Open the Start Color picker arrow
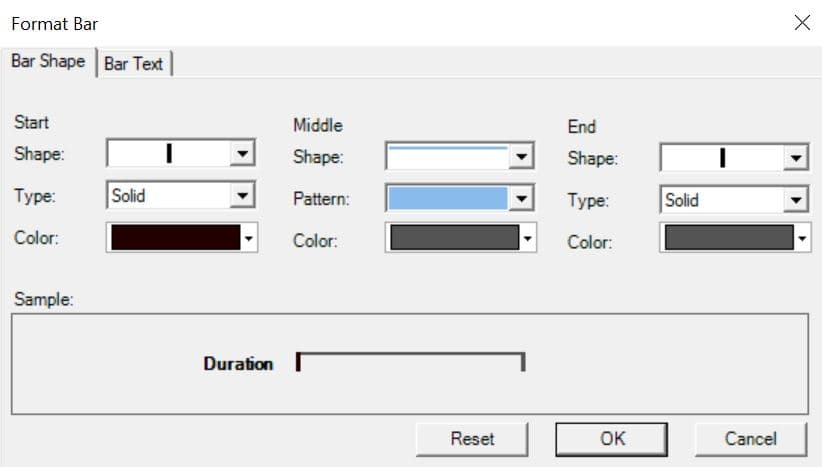Viewport: 822px width, 467px height. pos(251,238)
